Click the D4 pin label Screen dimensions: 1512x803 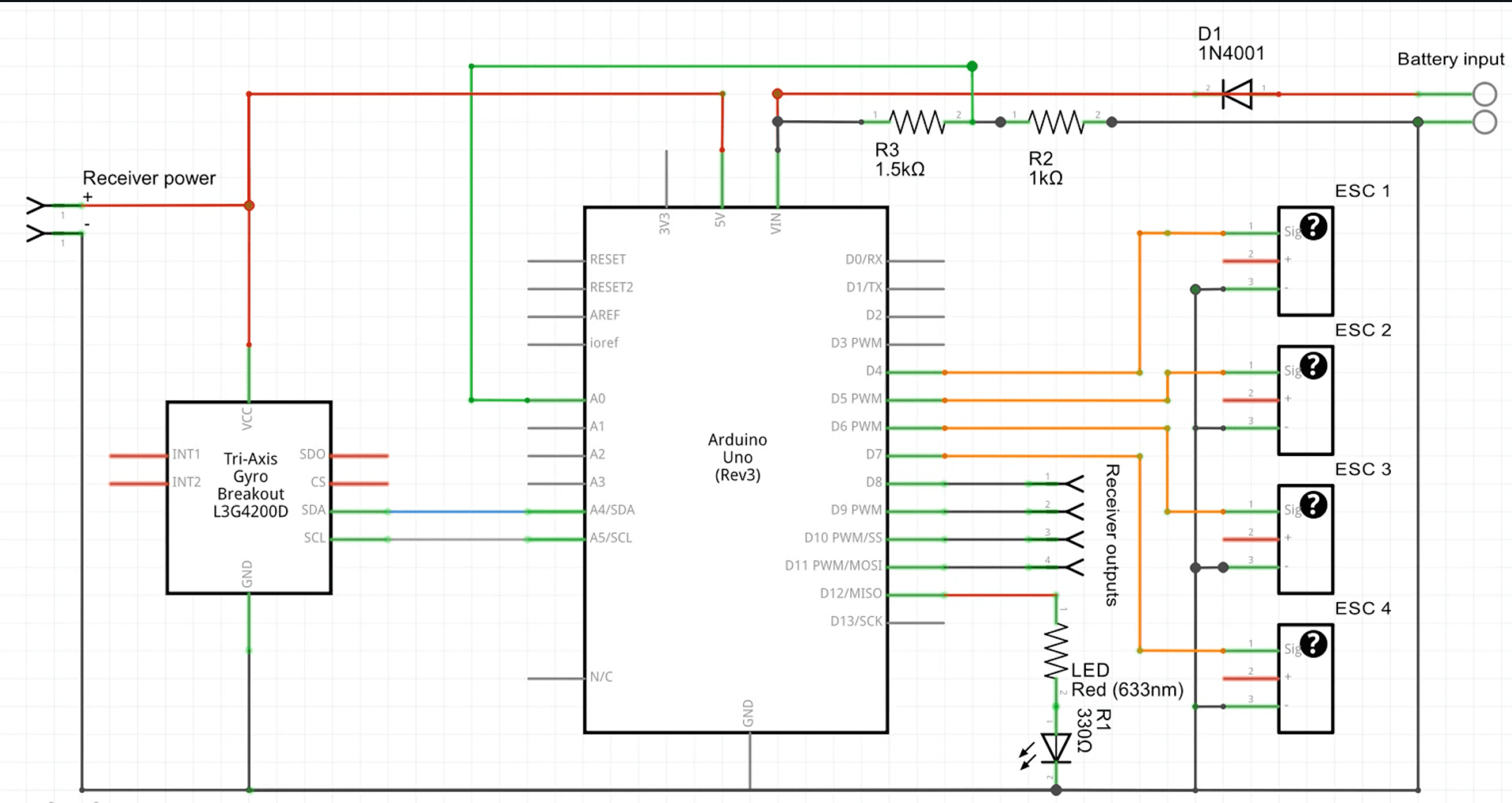(873, 371)
